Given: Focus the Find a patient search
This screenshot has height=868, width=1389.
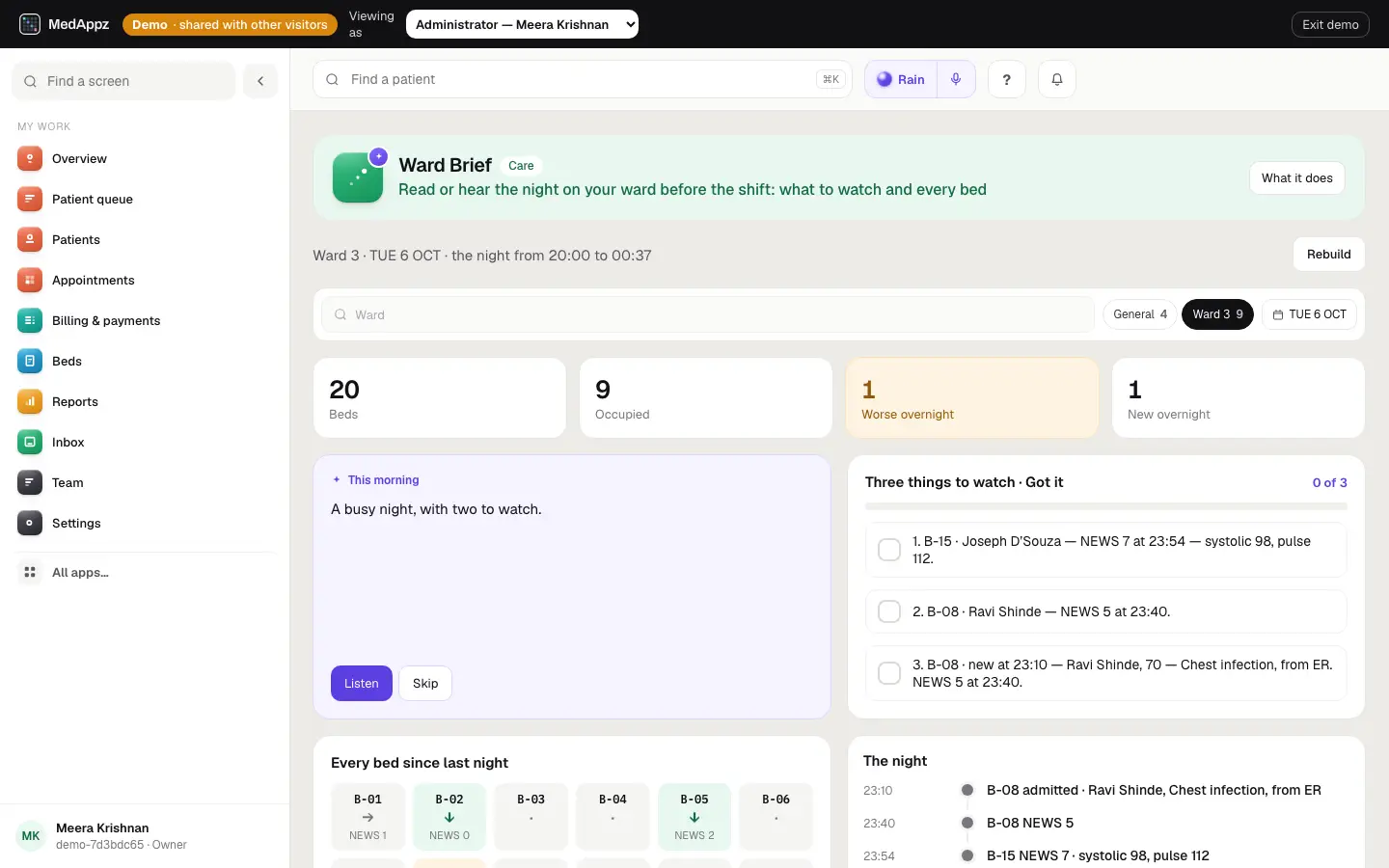Looking at the screenshot, I should tap(583, 79).
